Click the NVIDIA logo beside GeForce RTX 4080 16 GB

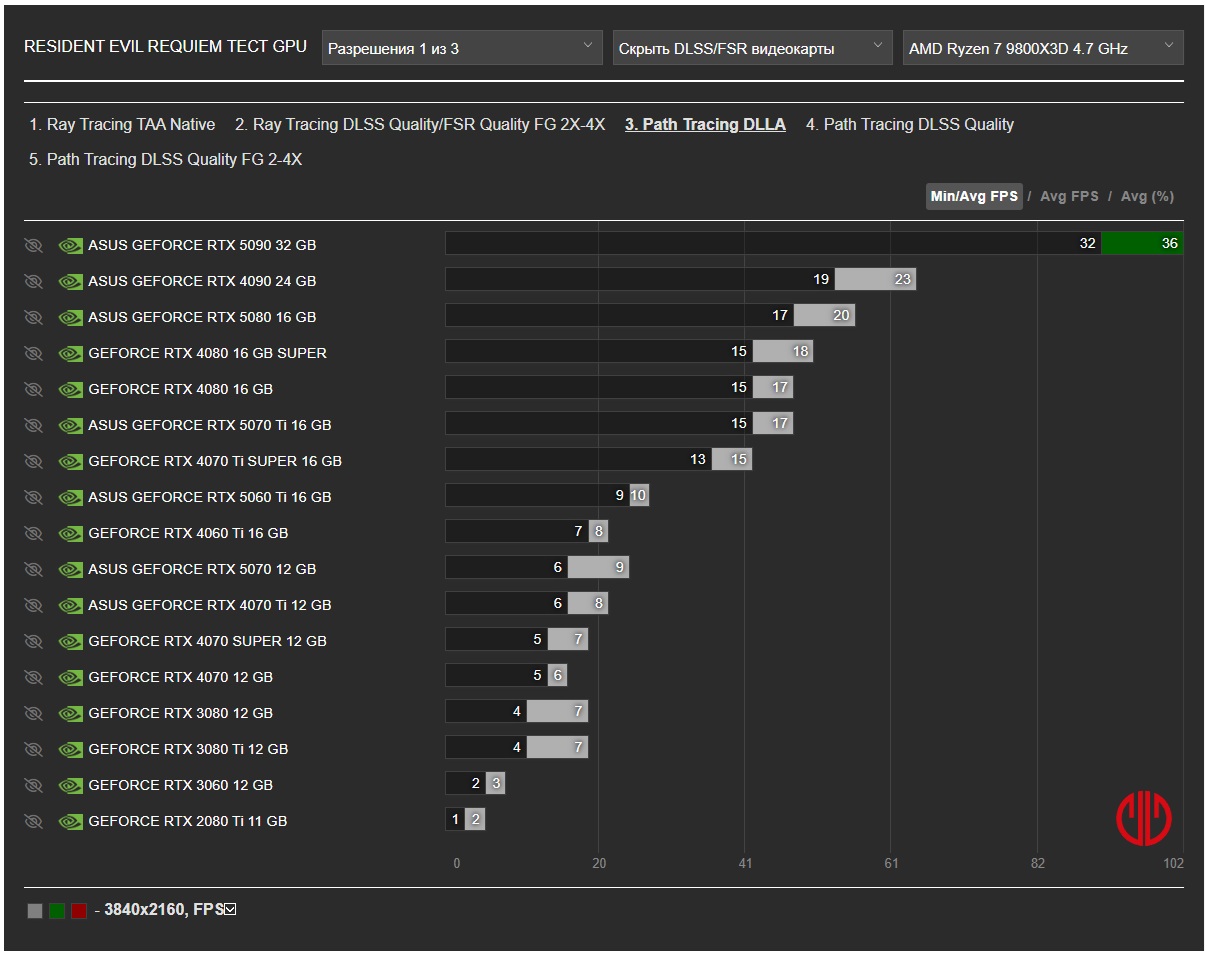[70, 389]
